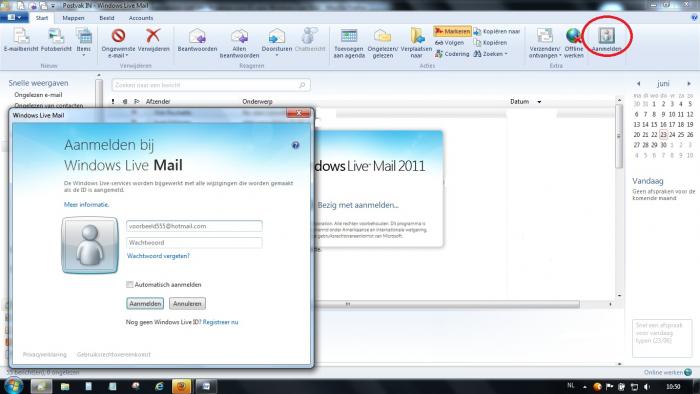Viewport: 700px width, 394px height.
Task: Click the Doorsturen forward icon
Action: (276, 36)
